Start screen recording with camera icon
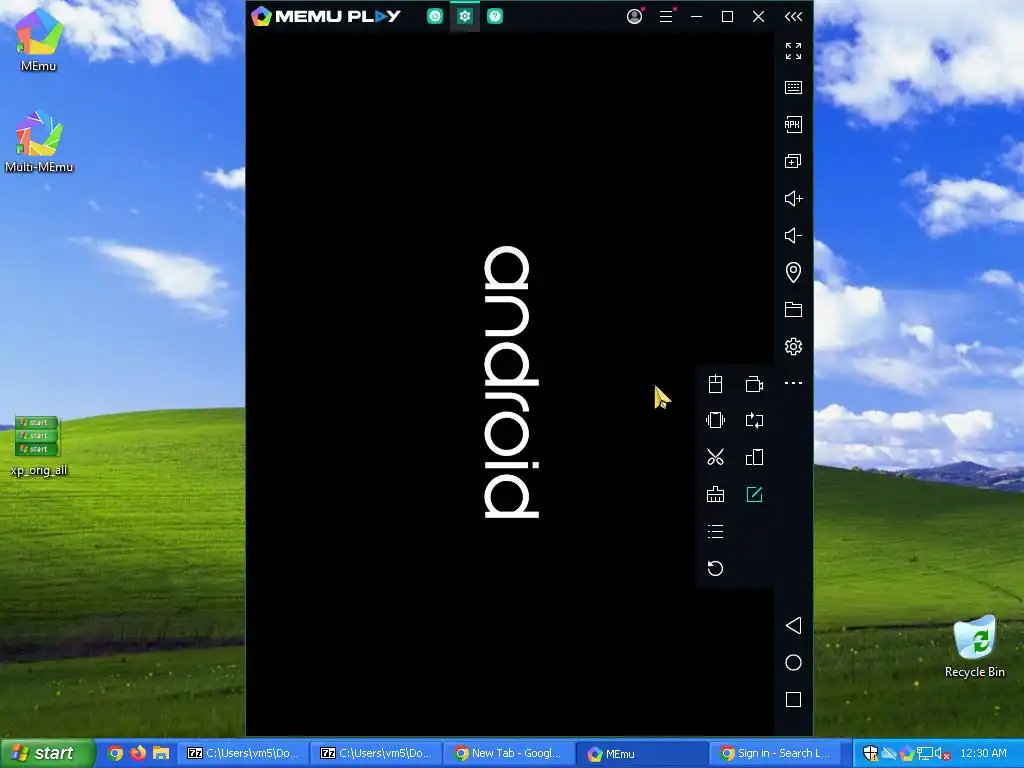Screen dimensions: 1024x768 coord(754,384)
